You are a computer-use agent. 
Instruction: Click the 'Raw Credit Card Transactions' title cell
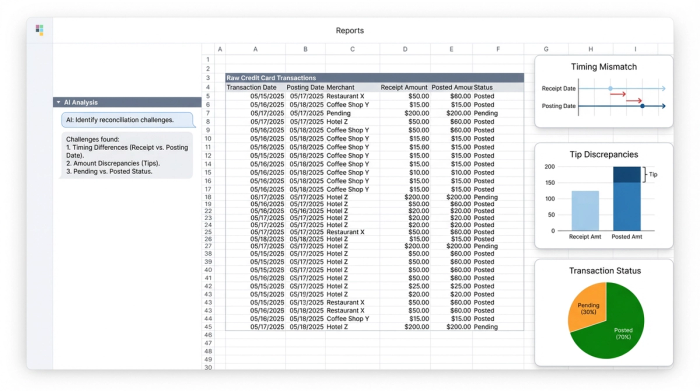(374, 78)
